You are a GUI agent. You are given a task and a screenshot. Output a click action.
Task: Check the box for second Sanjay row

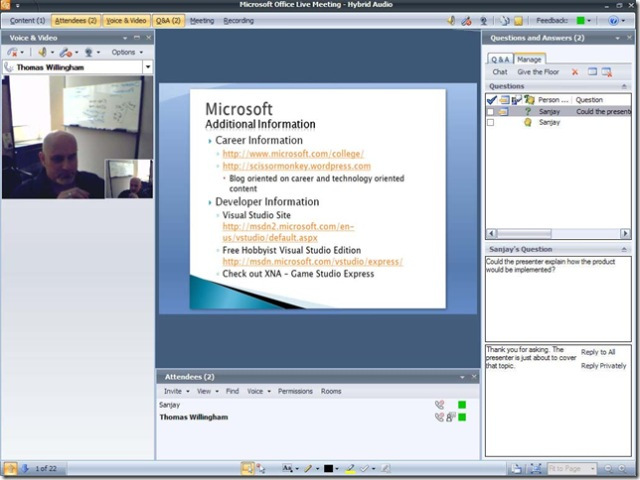pyautogui.click(x=491, y=122)
